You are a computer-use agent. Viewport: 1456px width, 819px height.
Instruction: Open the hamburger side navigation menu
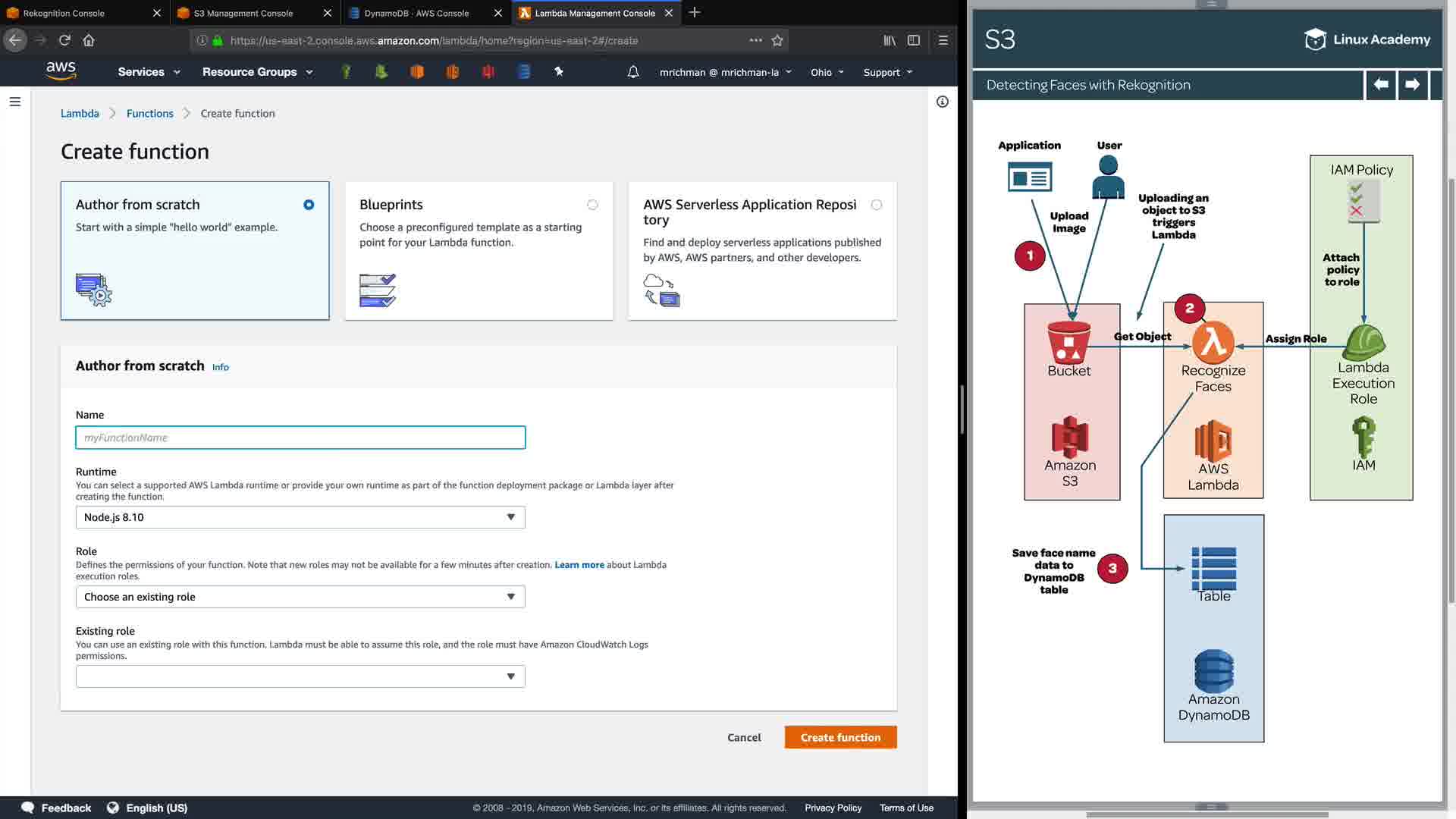(x=14, y=102)
